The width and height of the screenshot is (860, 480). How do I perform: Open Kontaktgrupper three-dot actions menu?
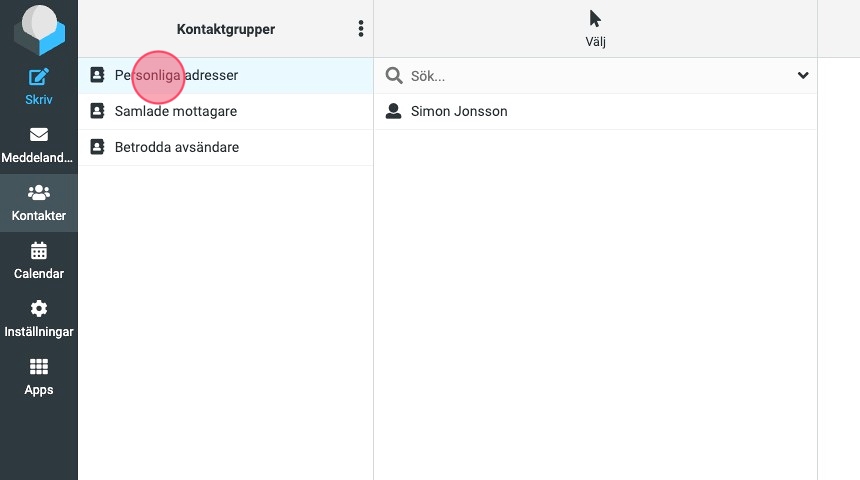point(361,29)
